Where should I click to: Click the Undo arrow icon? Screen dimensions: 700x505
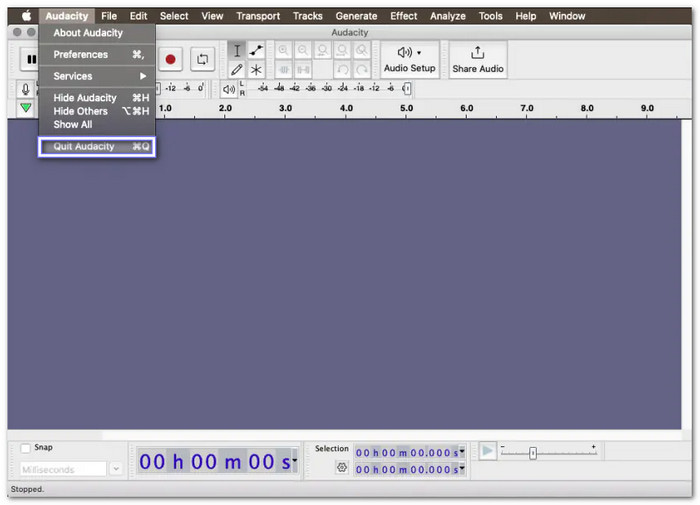[x=342, y=70]
